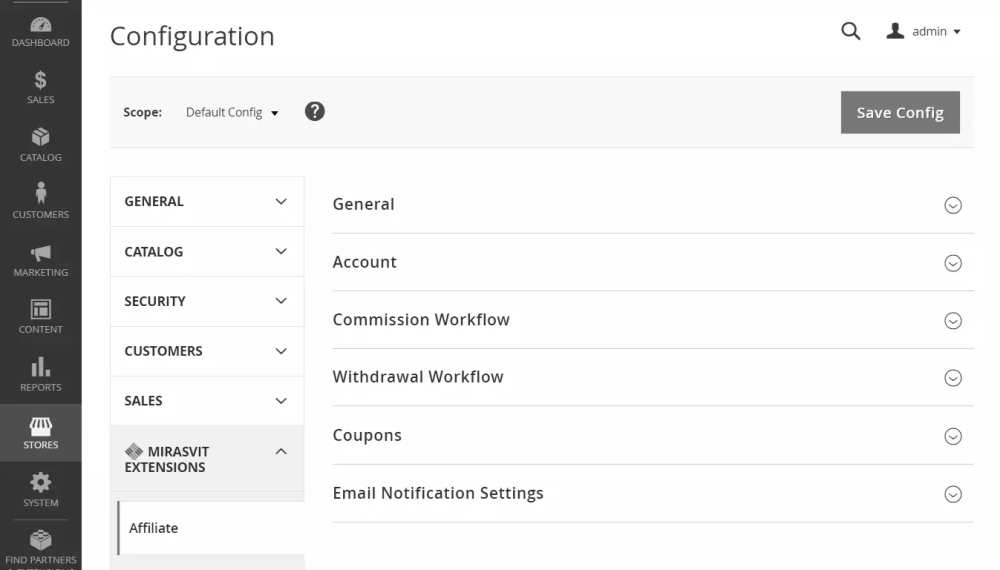1000x570 pixels.
Task: Select the Affiliate configuration item
Action: [154, 528]
